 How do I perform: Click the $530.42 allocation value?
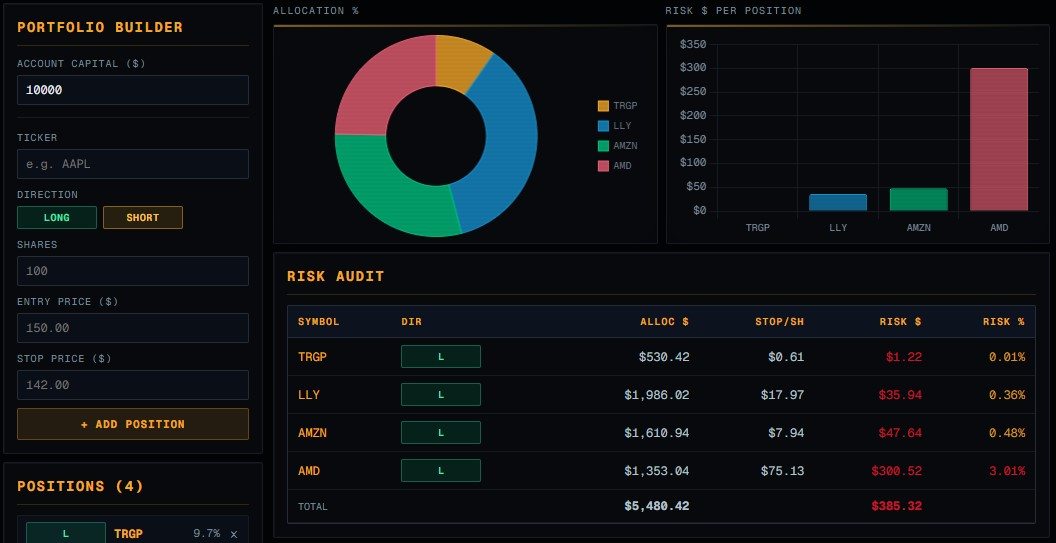pos(664,357)
